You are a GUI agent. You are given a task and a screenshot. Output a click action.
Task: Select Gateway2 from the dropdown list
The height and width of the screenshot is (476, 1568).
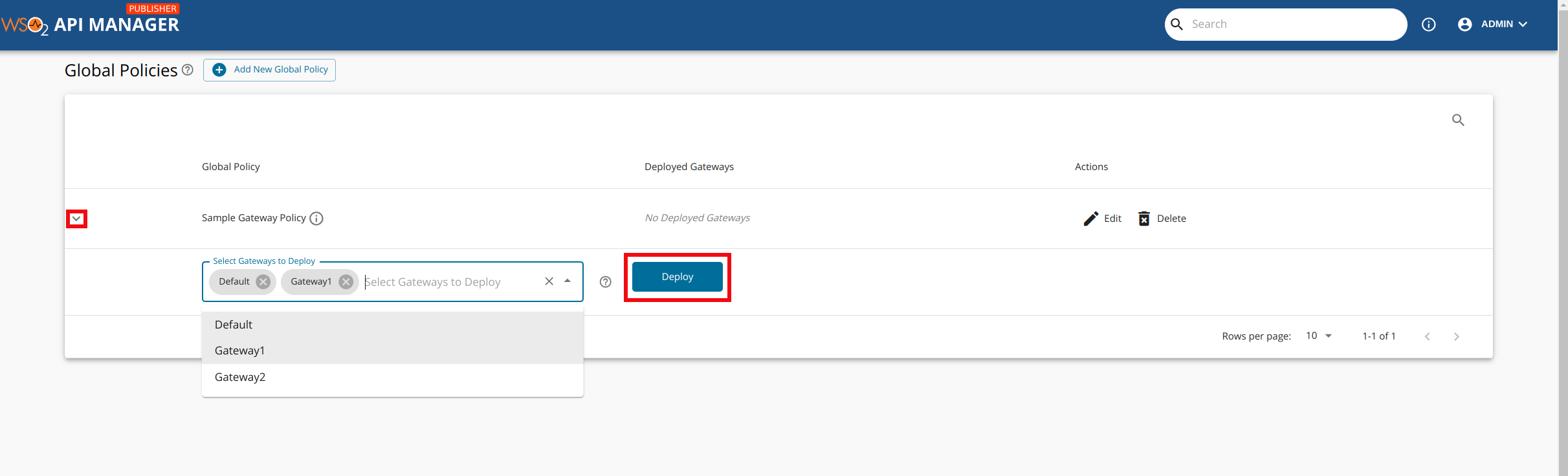click(240, 377)
